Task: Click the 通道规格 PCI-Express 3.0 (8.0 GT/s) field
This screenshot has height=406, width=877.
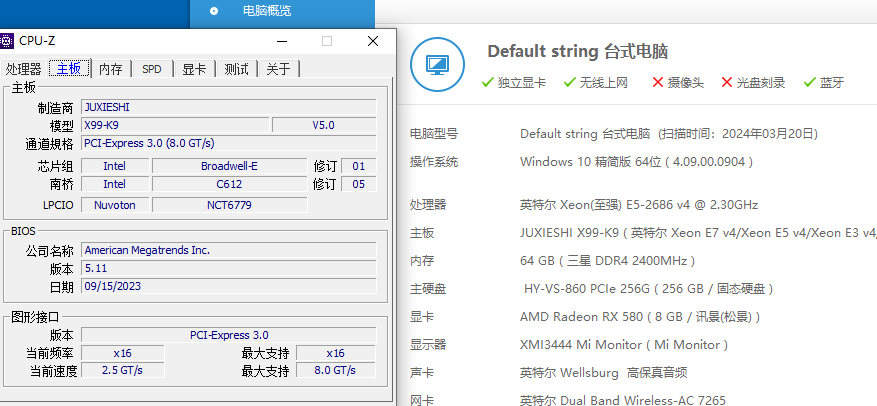Action: [229, 143]
